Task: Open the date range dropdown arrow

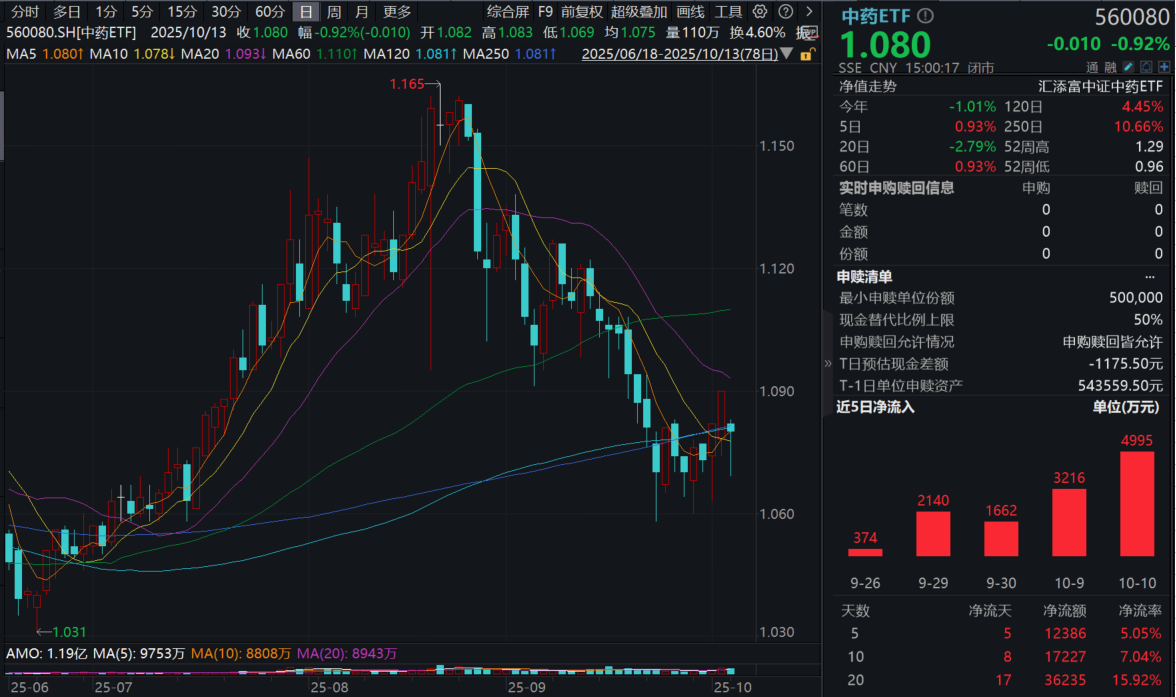Action: (x=786, y=55)
